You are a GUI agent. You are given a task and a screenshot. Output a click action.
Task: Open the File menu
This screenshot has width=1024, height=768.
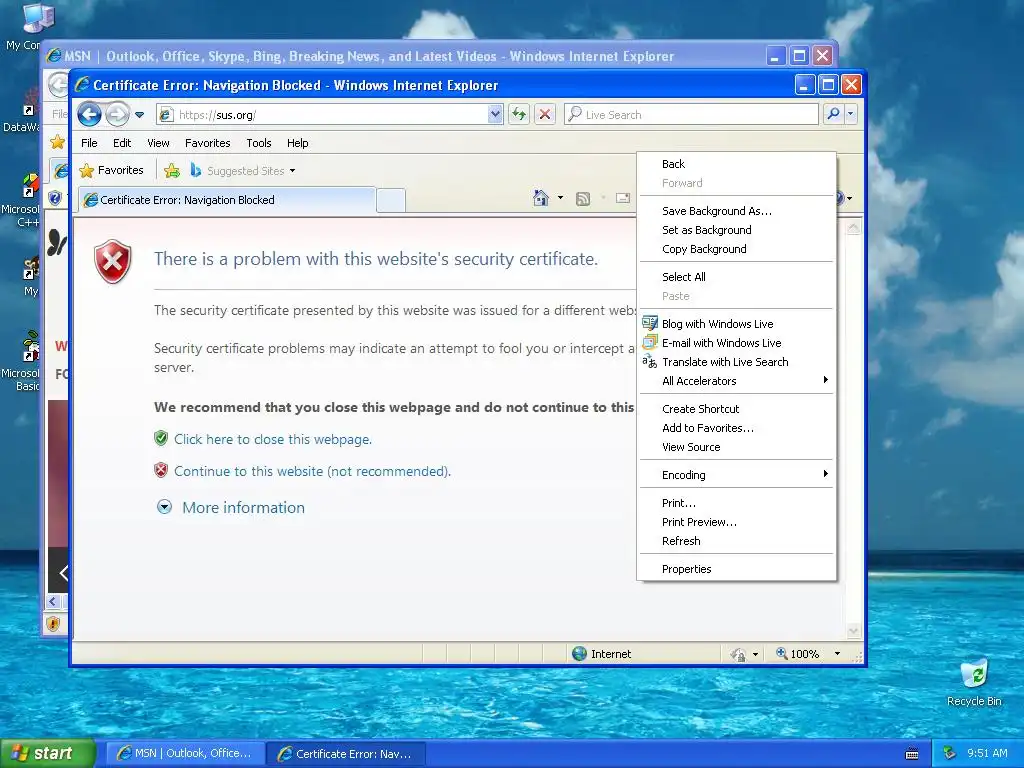pyautogui.click(x=89, y=143)
